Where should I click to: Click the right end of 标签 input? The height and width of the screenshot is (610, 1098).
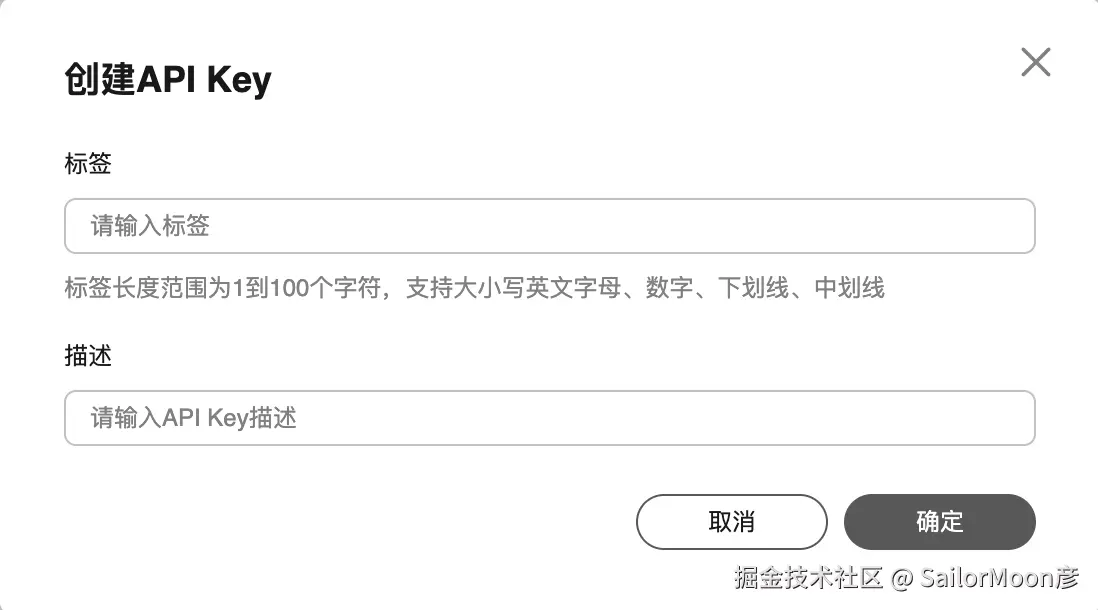(1010, 226)
